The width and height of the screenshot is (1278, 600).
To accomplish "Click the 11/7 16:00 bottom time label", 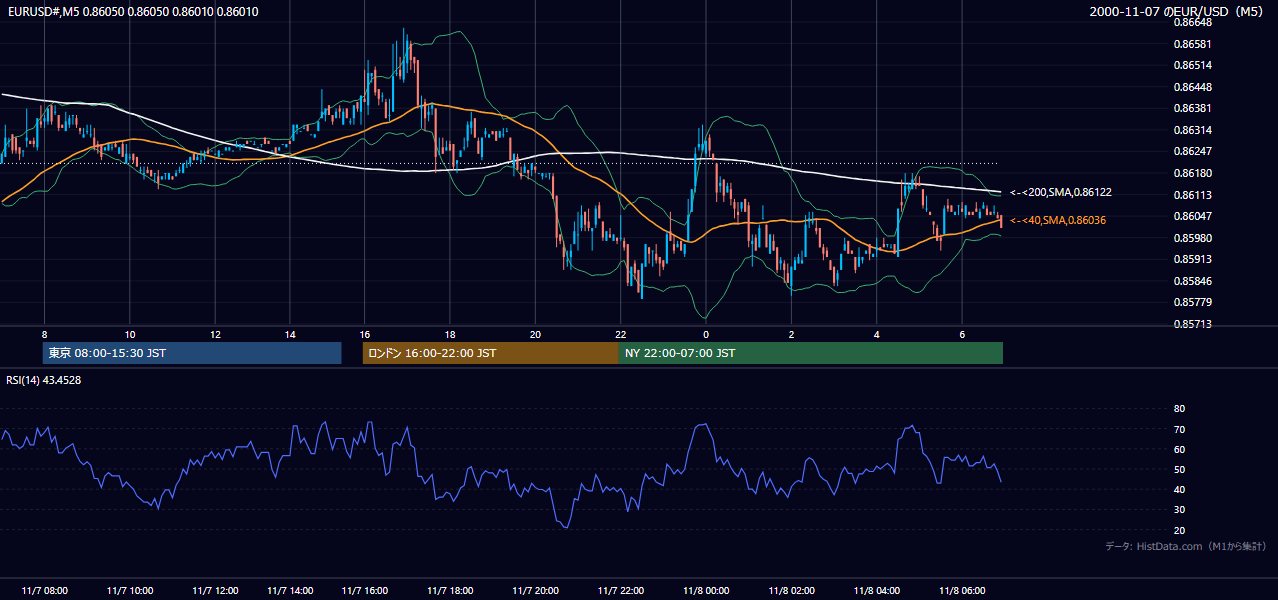I will tap(365, 591).
